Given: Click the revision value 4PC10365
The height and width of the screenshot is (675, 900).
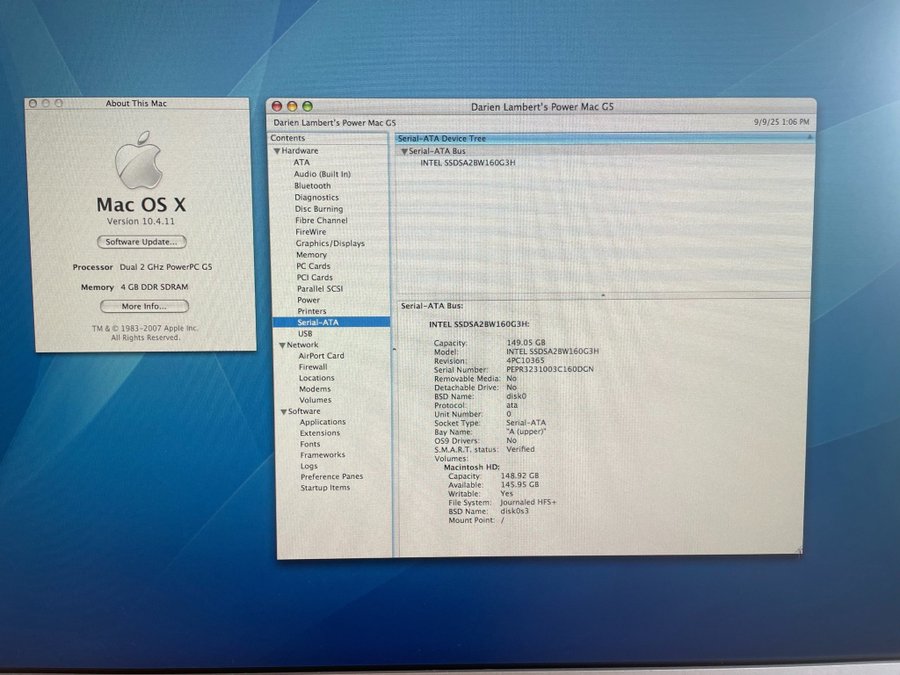Looking at the screenshot, I should 525,360.
